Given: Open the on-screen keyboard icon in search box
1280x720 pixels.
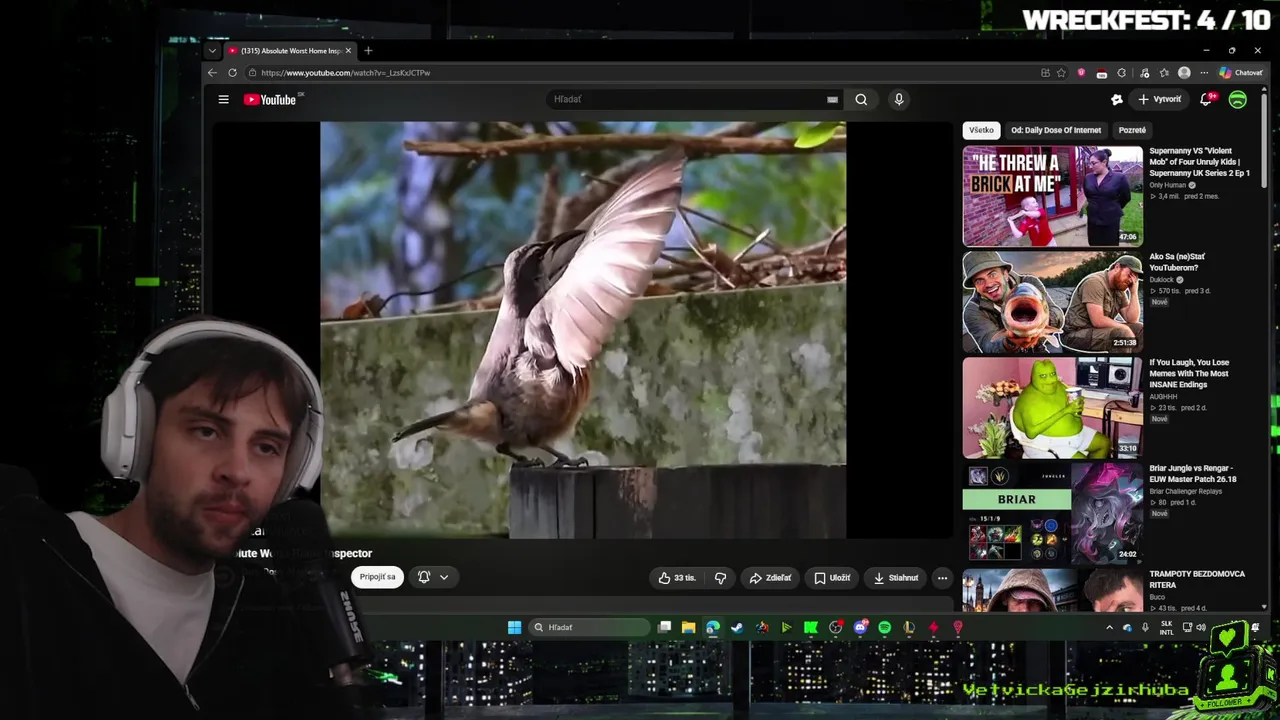Looking at the screenshot, I should pos(832,99).
